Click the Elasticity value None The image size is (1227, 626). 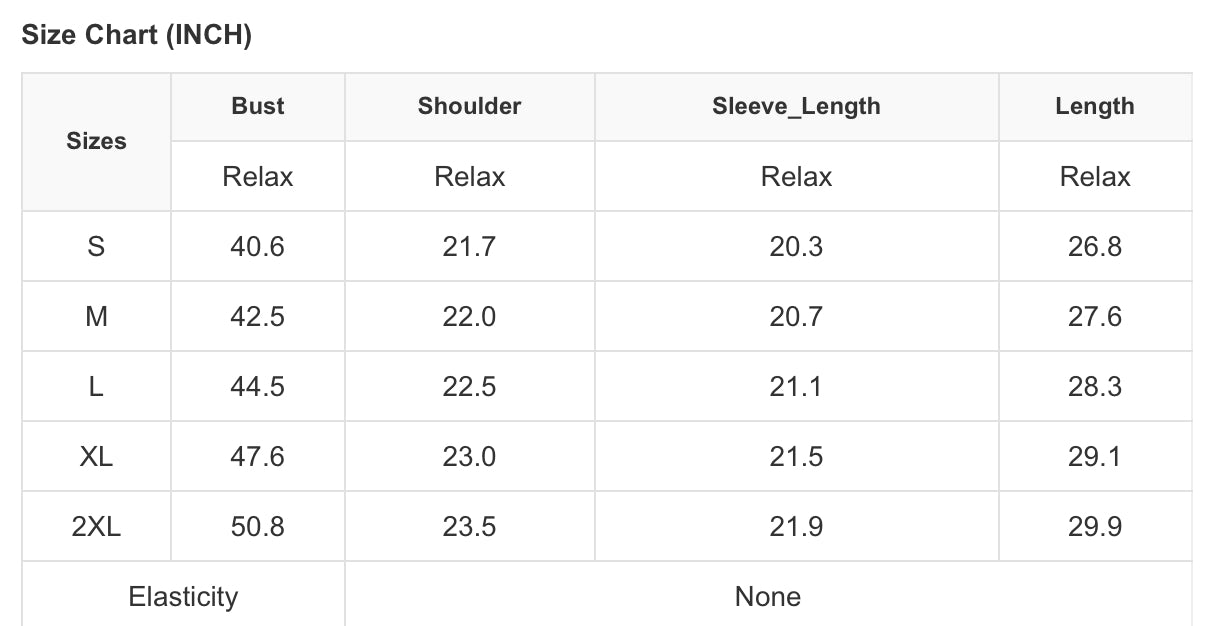(x=767, y=597)
